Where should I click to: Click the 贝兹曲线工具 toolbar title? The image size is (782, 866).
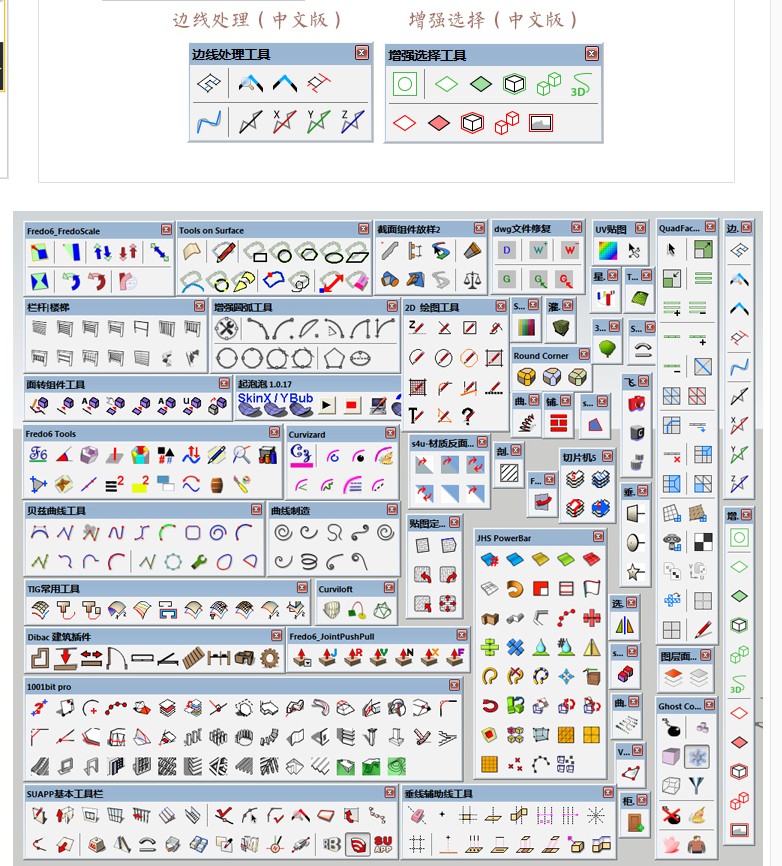(x=56, y=510)
